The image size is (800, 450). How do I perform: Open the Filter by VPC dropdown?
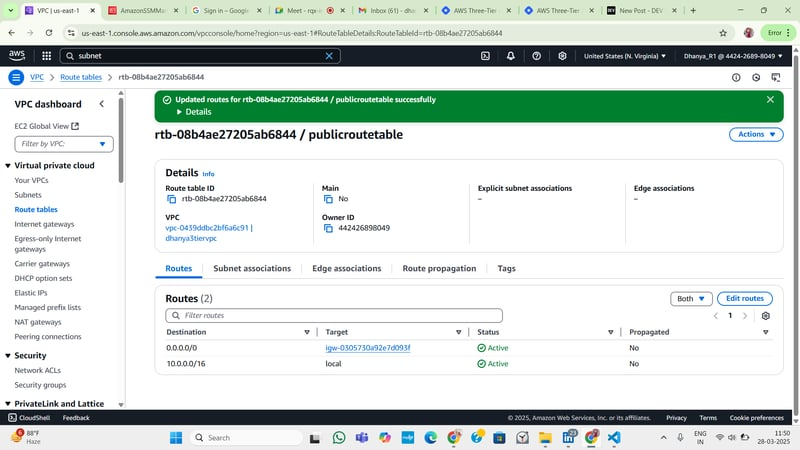click(x=64, y=144)
